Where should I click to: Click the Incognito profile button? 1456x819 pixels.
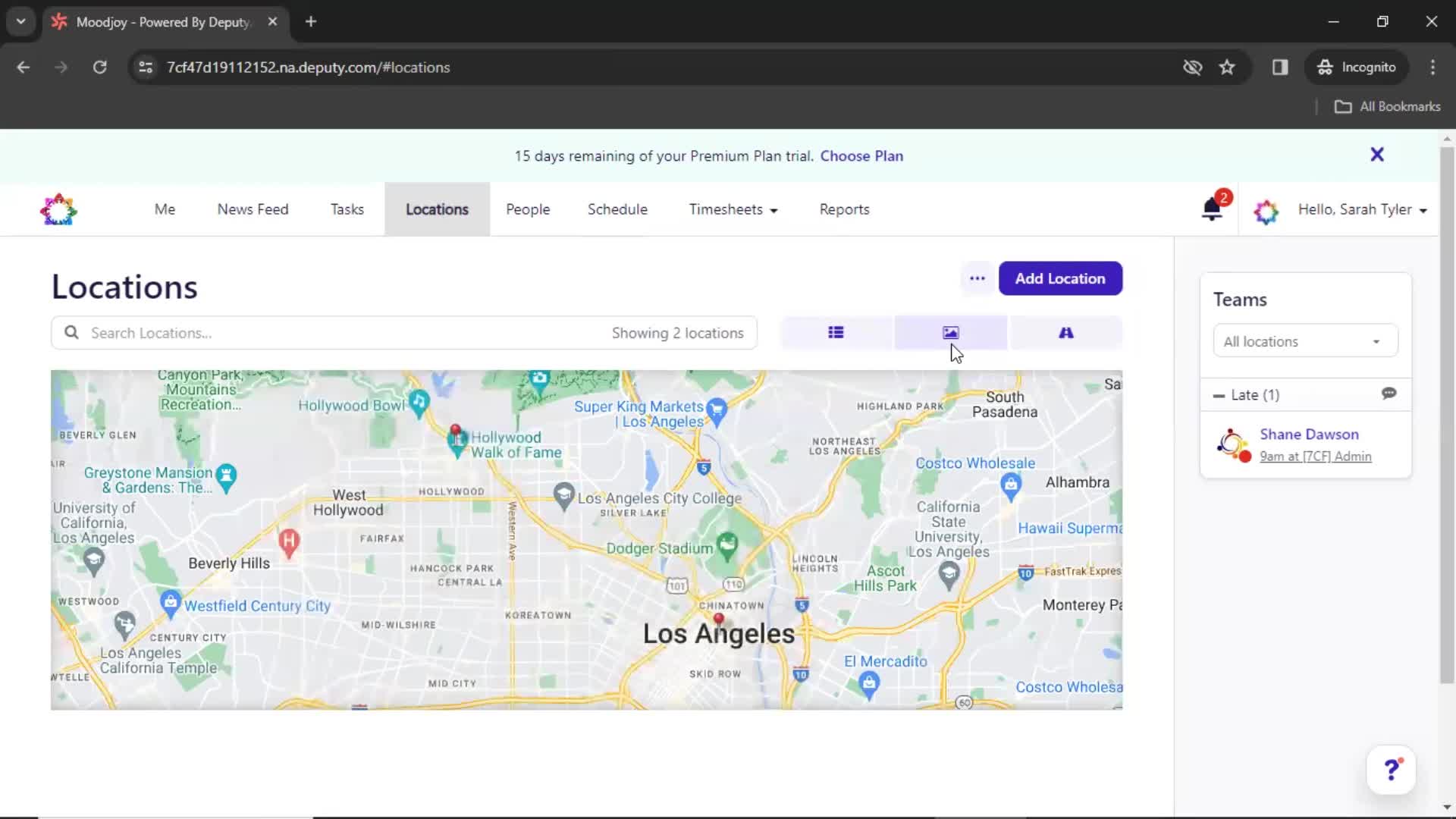pos(1357,67)
